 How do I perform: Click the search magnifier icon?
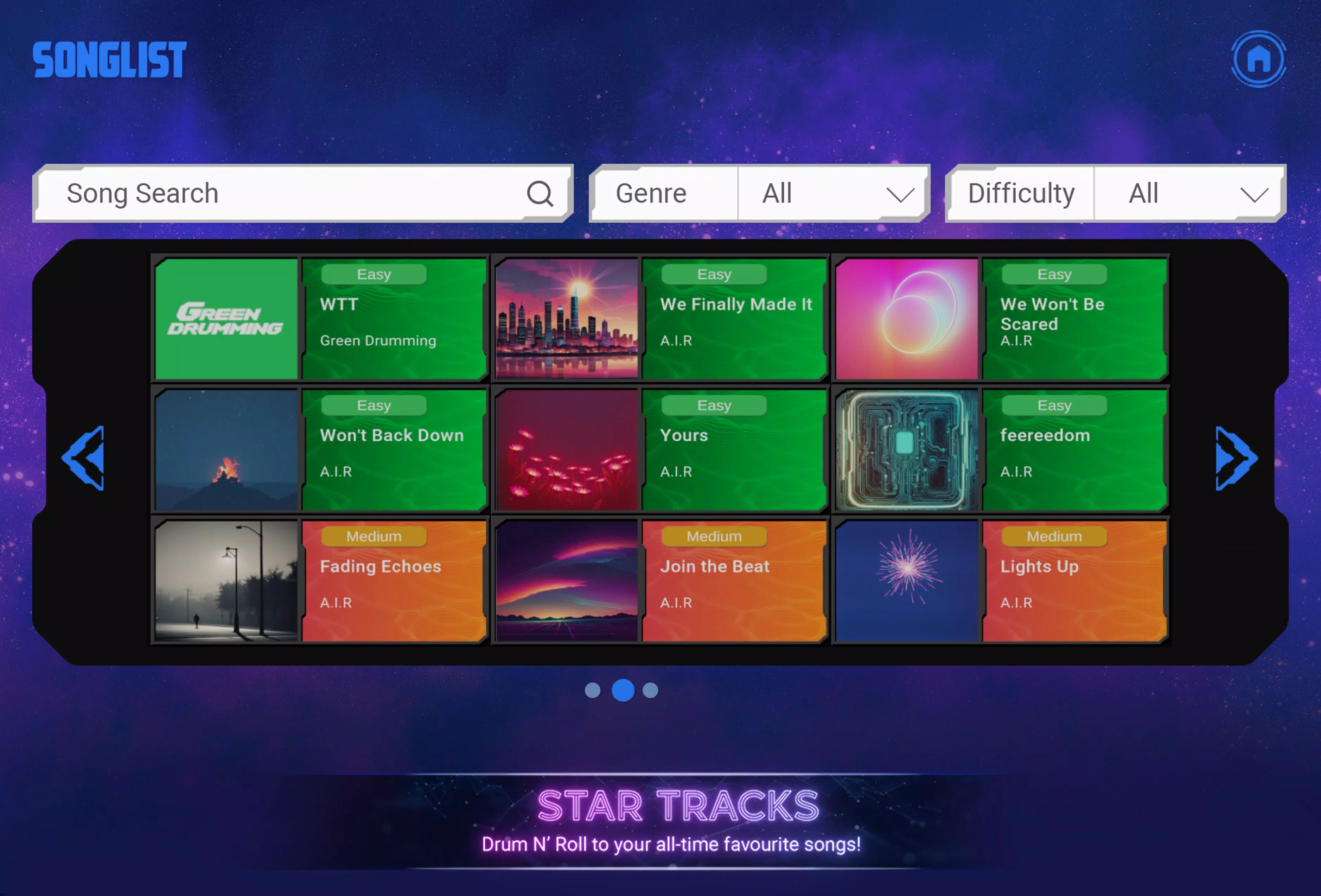(x=540, y=194)
